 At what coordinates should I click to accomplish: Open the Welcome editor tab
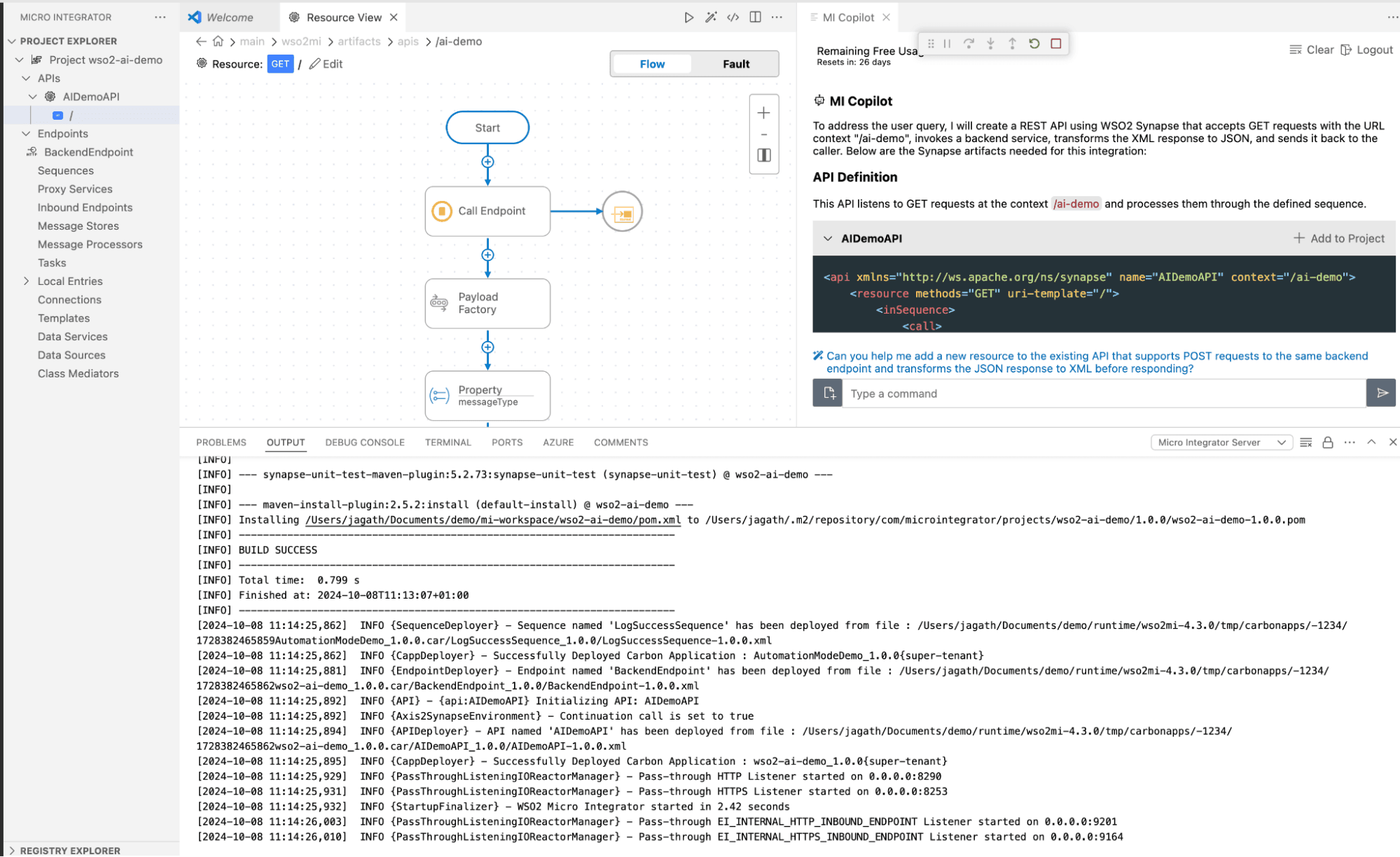(229, 18)
